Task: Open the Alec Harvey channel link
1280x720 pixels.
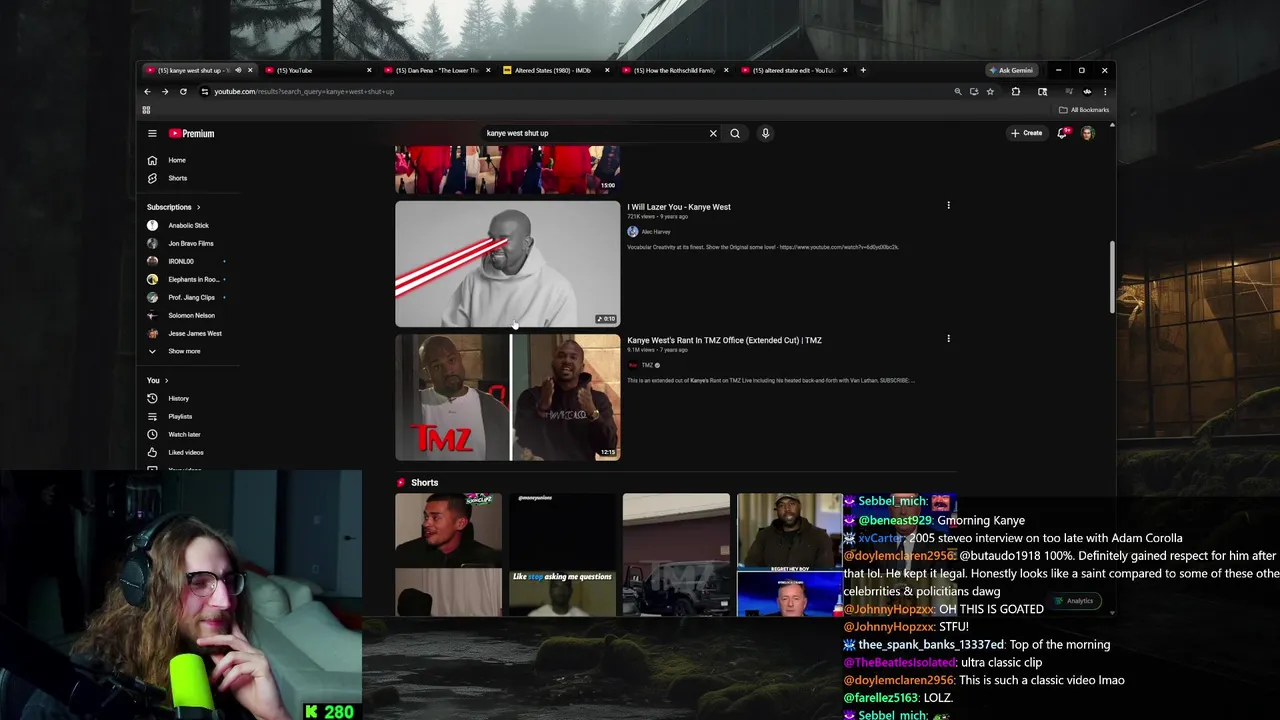Action: (x=655, y=232)
